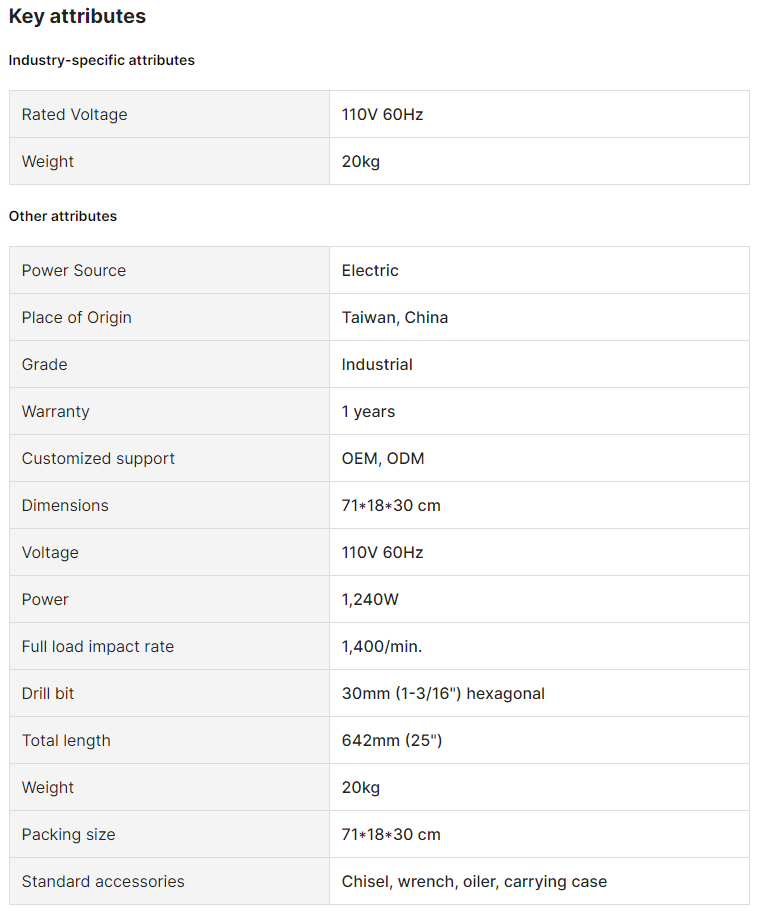Select the Customized support label
The image size is (760, 911).
coord(98,458)
